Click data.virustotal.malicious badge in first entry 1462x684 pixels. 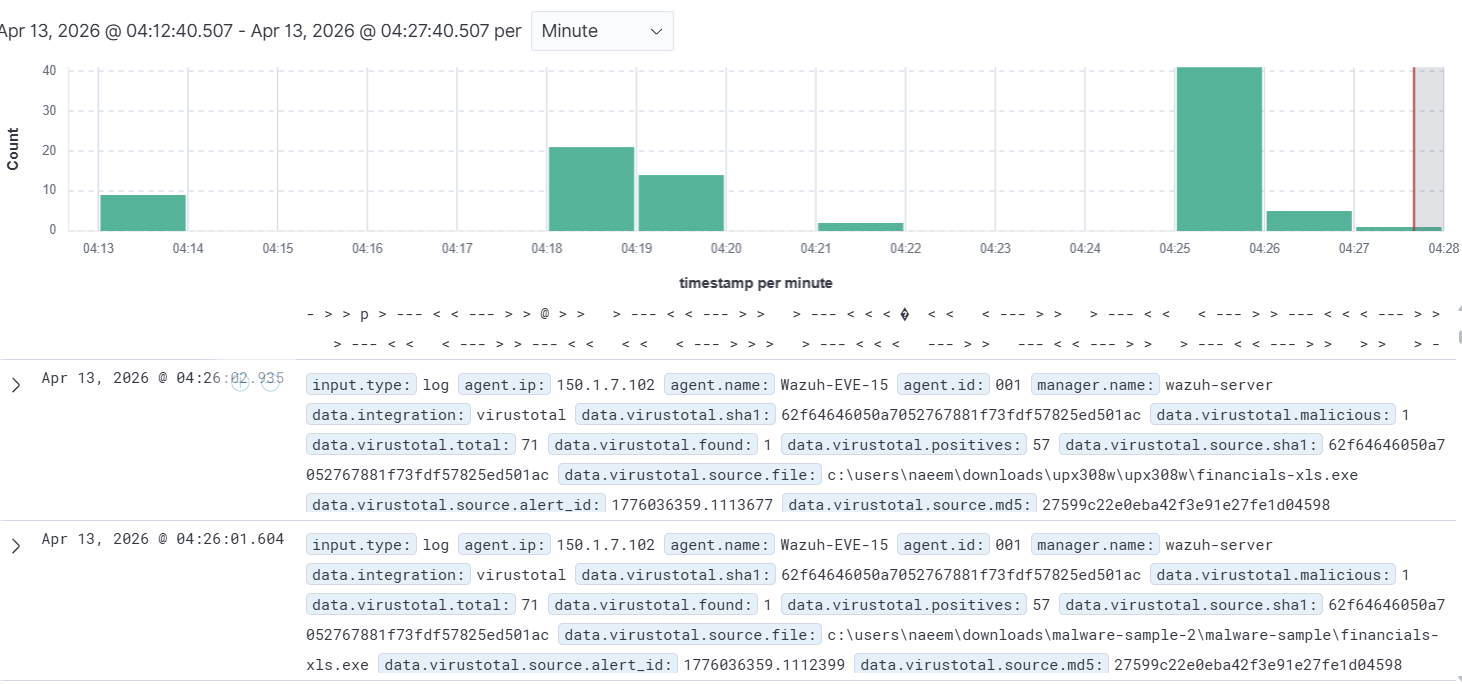1272,415
